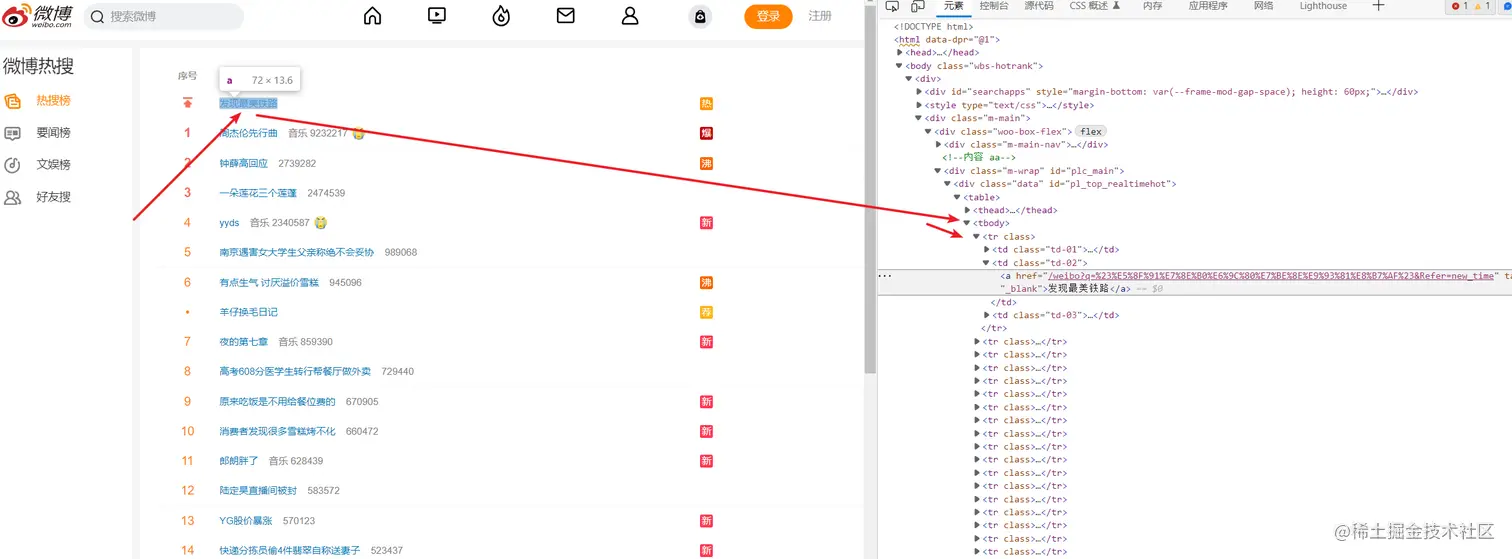The height and width of the screenshot is (559, 1512).
Task: Focus the 搜索微博 search field
Action: click(x=164, y=16)
